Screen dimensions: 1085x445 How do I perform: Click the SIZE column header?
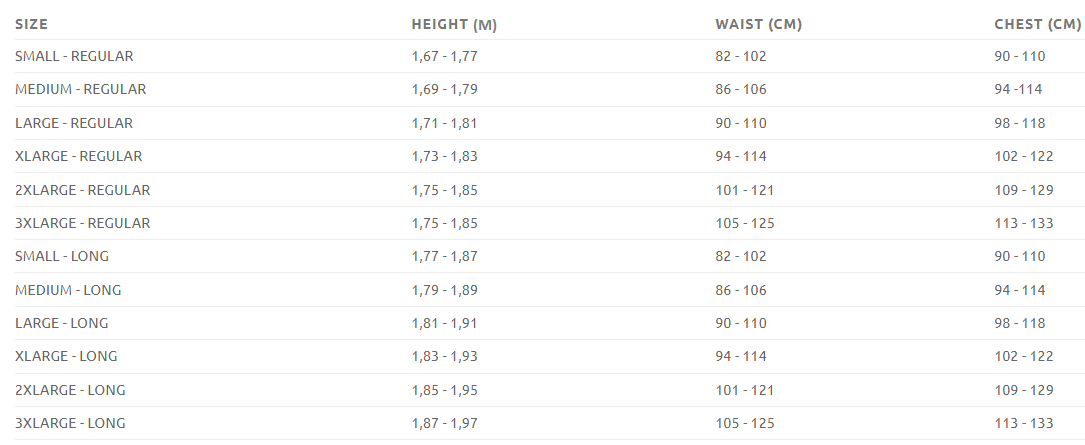coord(32,24)
